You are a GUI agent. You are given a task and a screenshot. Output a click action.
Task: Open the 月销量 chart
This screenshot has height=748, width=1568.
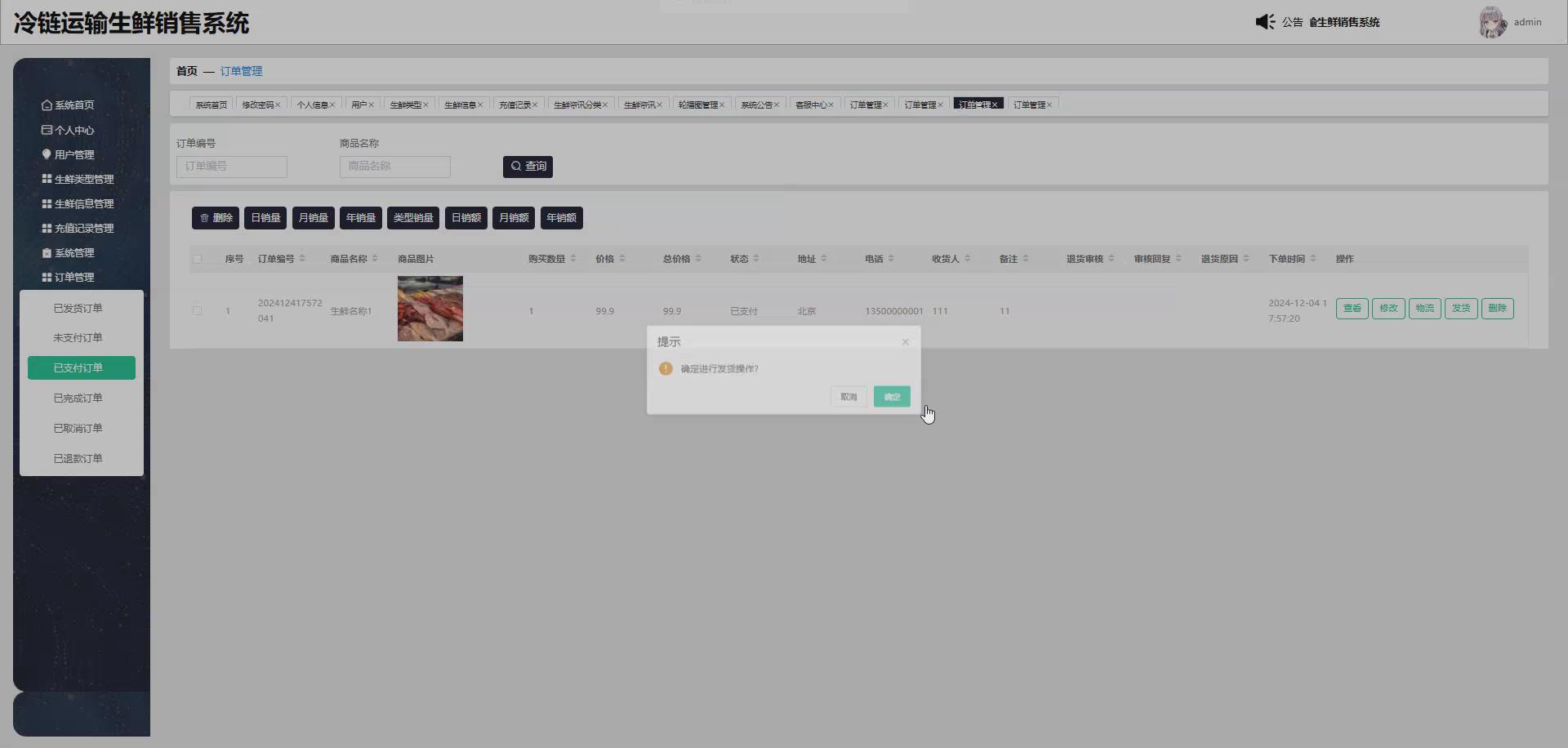[313, 218]
